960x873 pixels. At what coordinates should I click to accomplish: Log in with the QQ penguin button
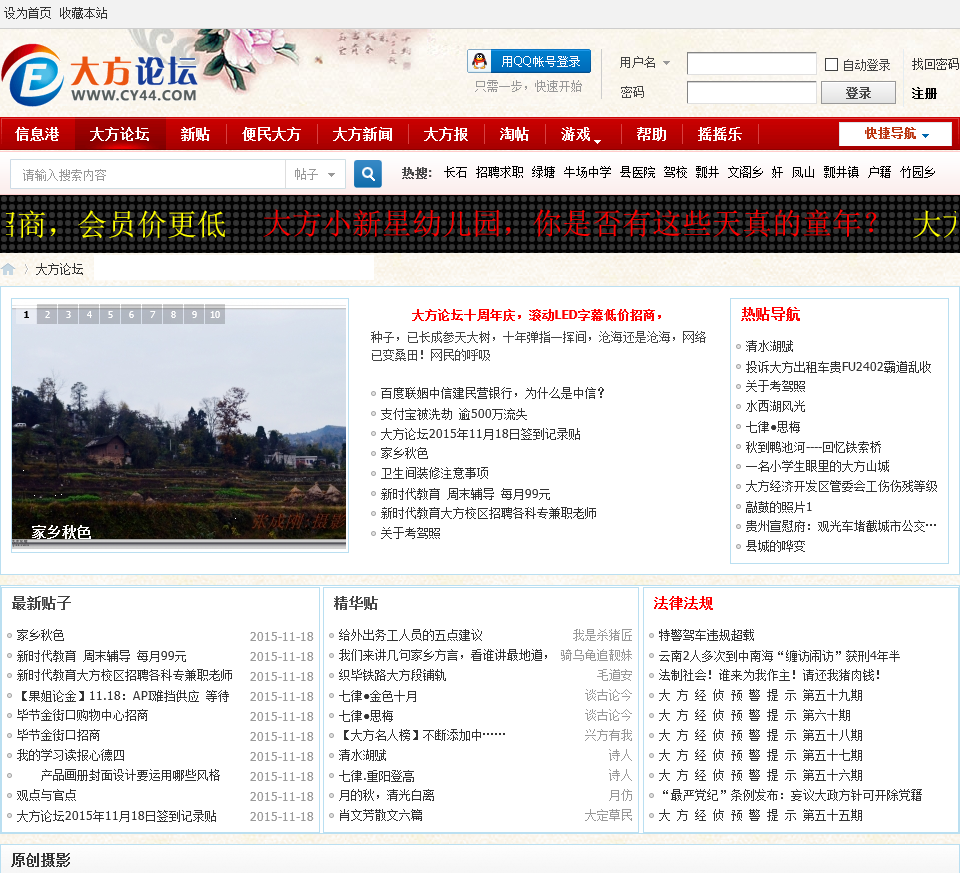point(528,61)
